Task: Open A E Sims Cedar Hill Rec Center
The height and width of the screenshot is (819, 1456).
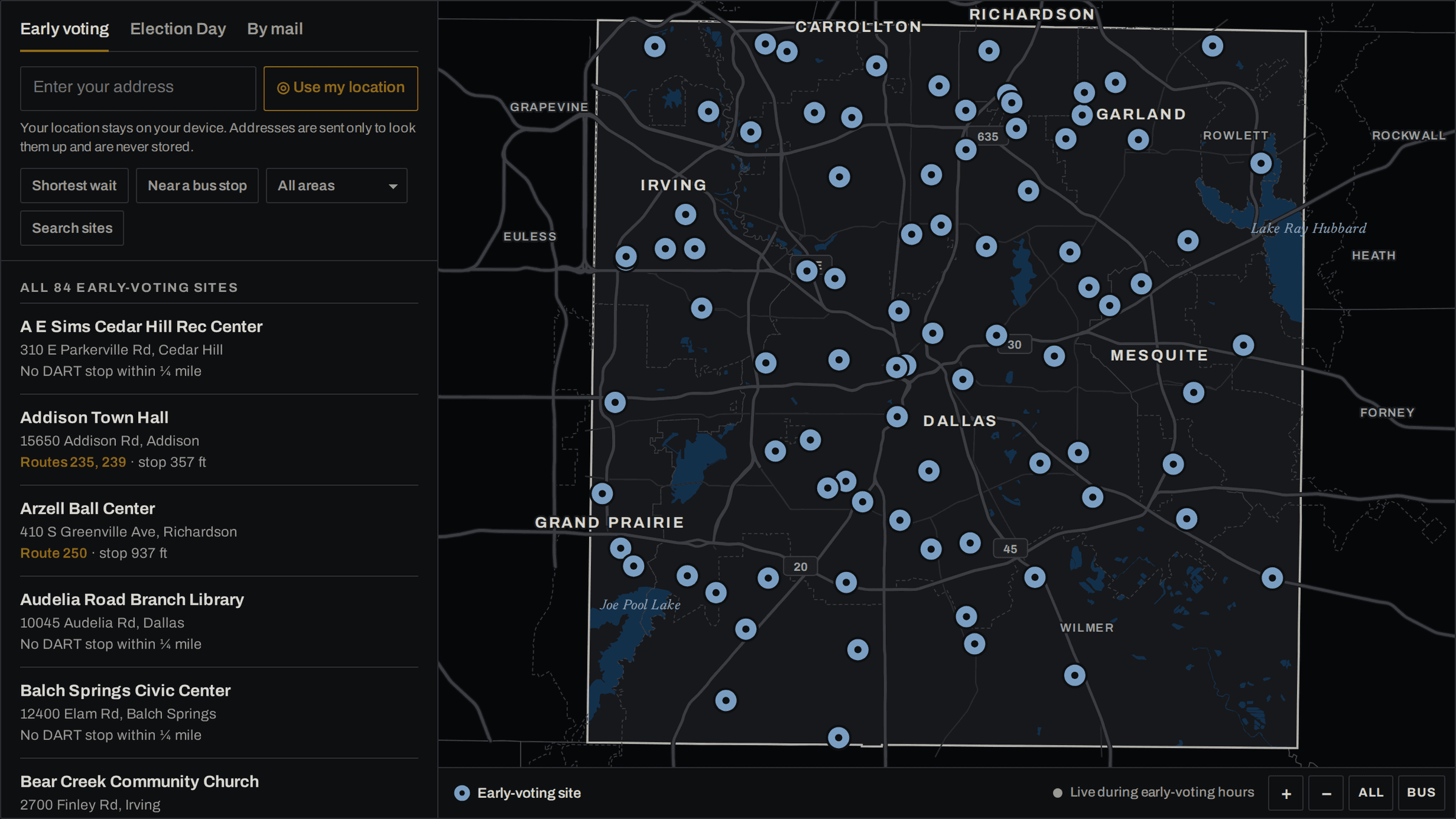Action: 219,349
